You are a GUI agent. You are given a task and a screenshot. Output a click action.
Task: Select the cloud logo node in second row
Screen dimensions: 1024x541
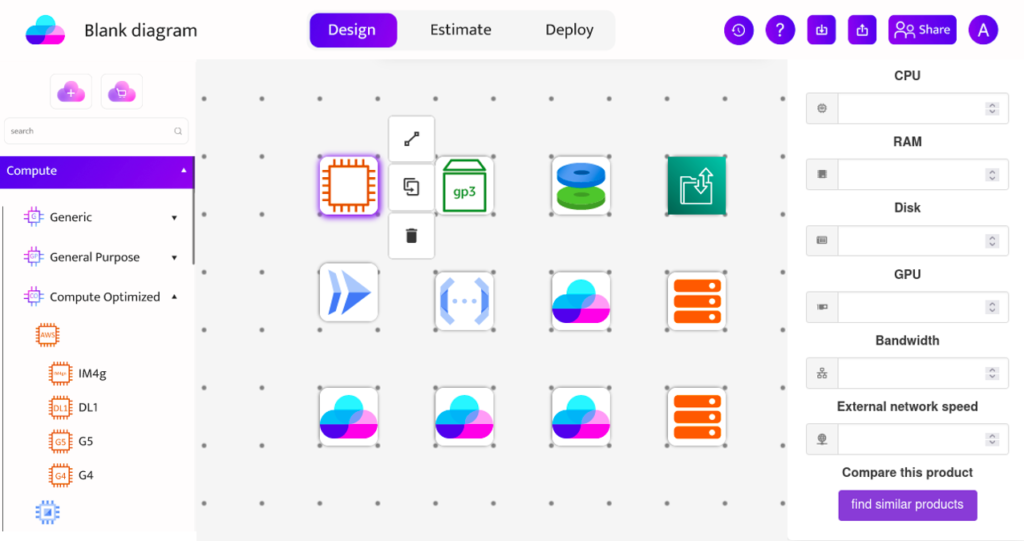(x=581, y=301)
